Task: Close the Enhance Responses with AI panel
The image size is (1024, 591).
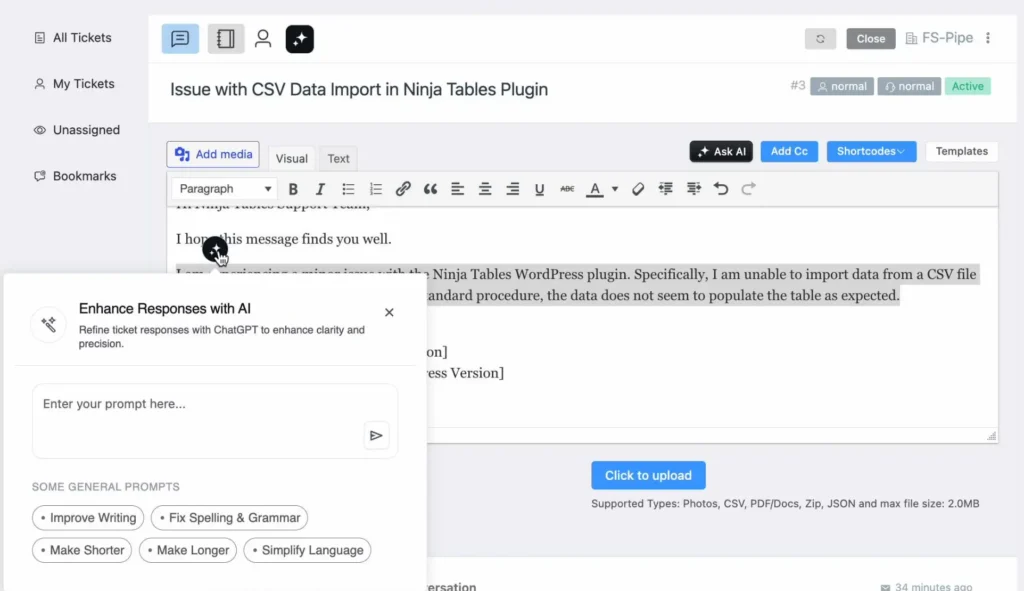Action: point(389,312)
